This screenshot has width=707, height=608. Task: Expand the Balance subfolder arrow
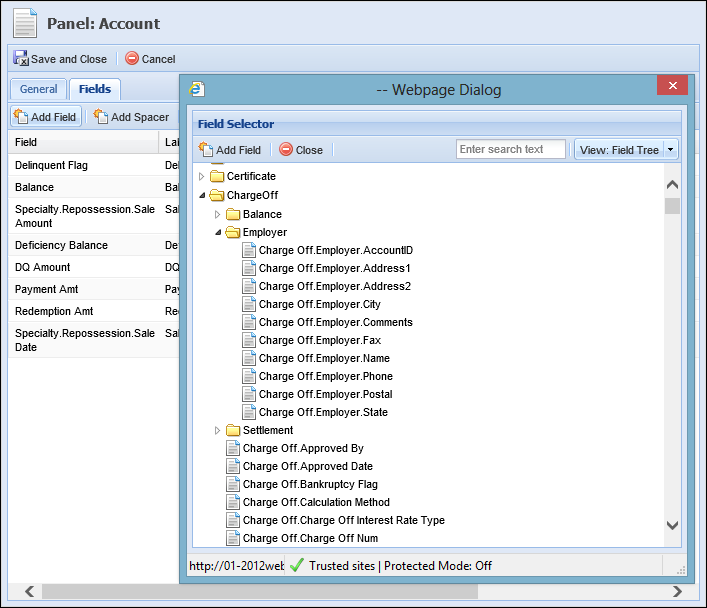pyautogui.click(x=217, y=214)
